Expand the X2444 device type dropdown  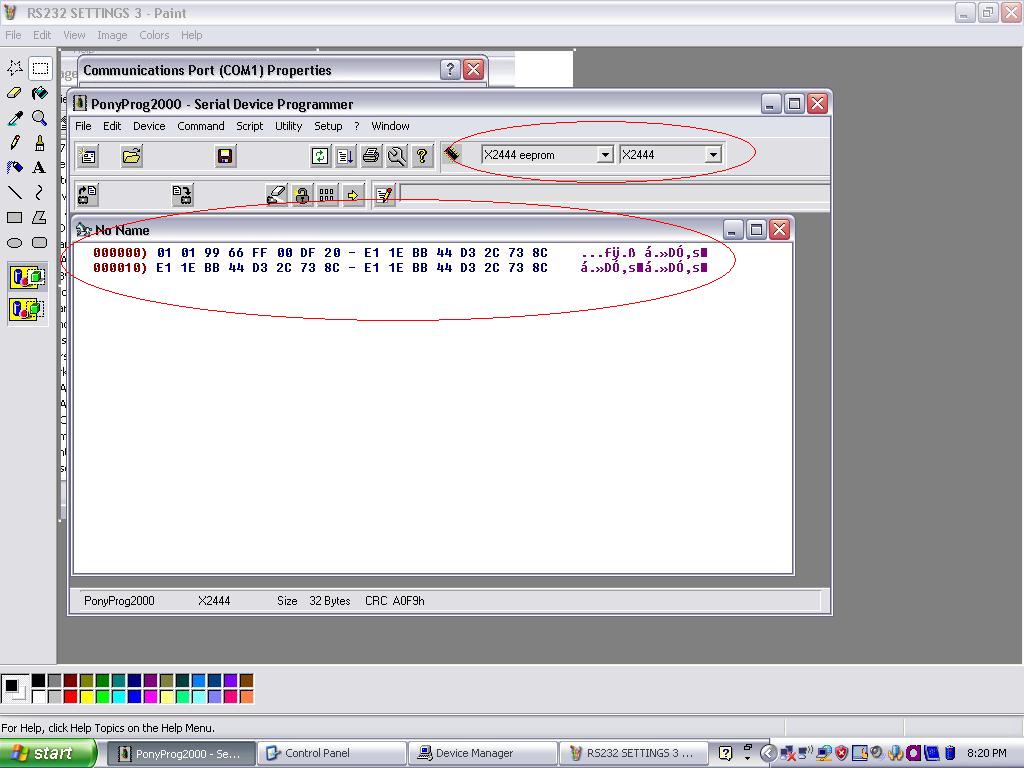click(713, 155)
